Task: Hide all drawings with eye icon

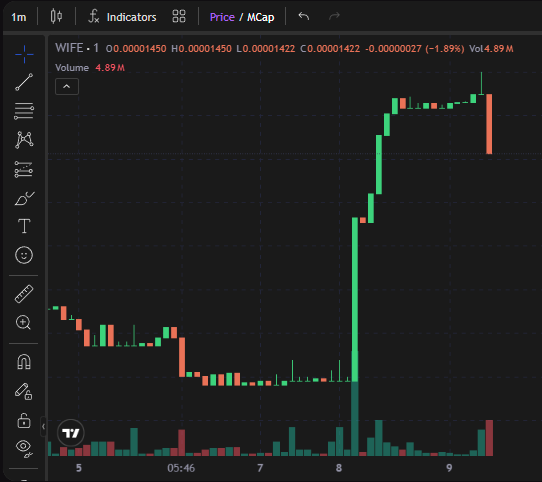Action: point(24,448)
